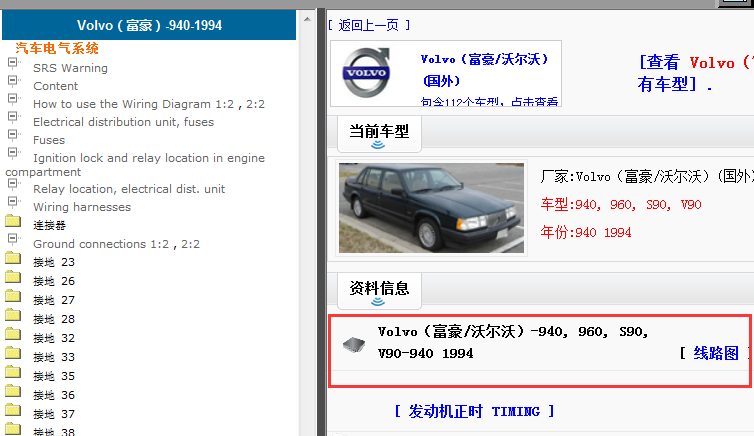The height and width of the screenshot is (436, 754).
Task: Select 接地 23 label
Action: click(54, 262)
